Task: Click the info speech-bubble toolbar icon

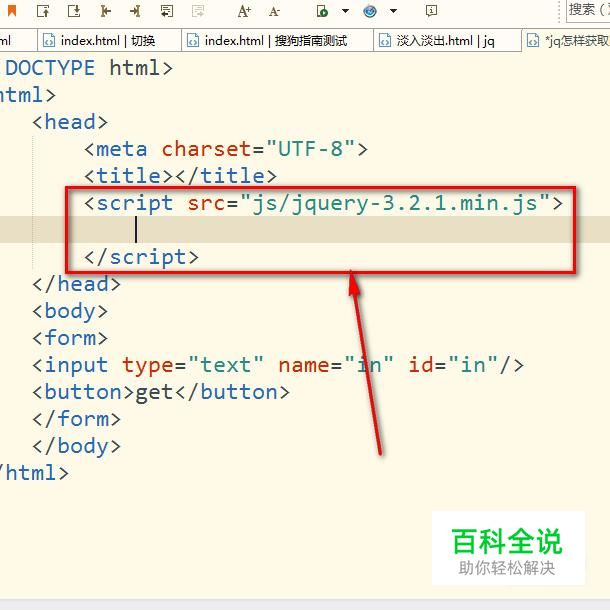Action: 431,11
